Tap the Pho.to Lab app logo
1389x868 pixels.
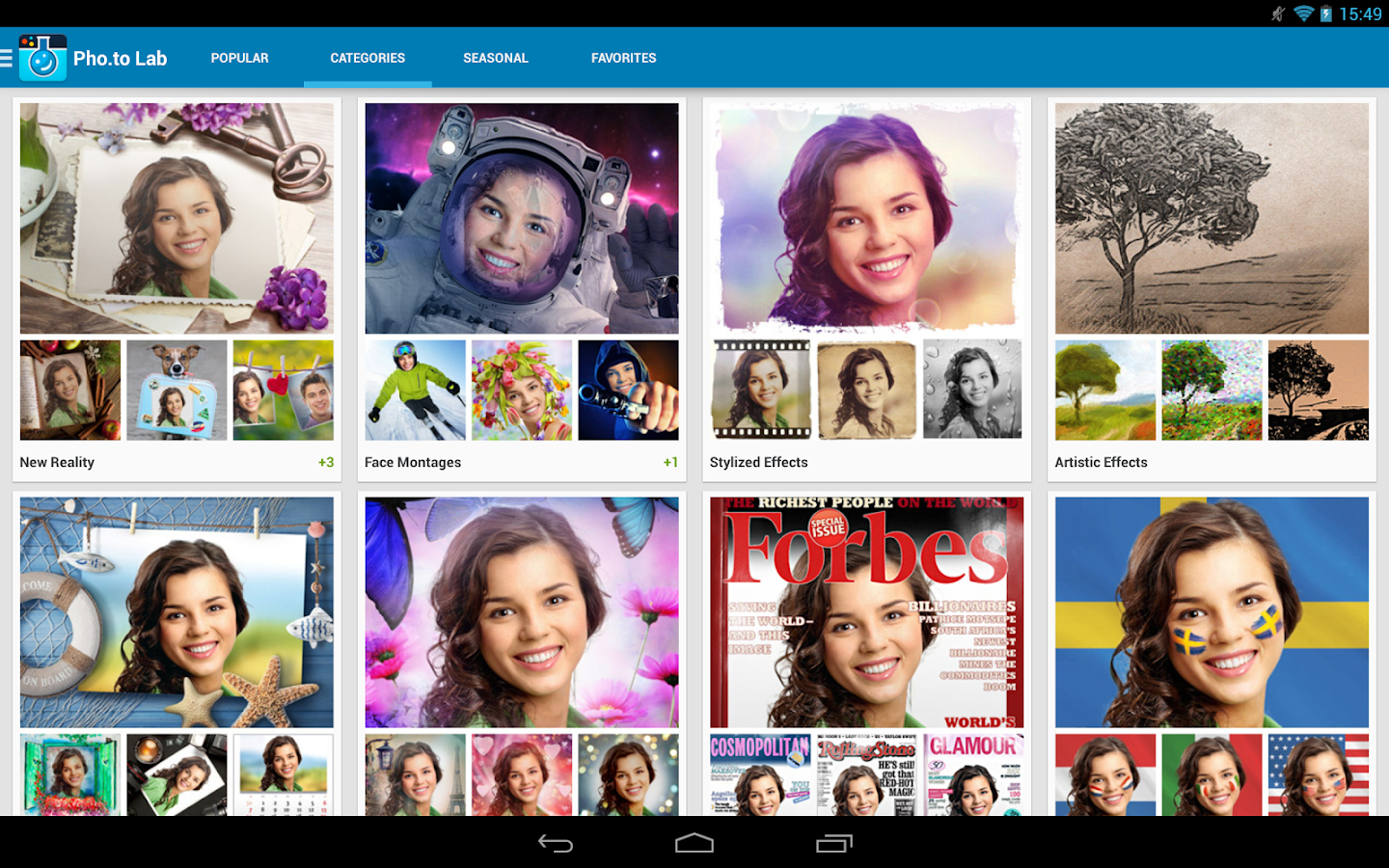(42, 58)
